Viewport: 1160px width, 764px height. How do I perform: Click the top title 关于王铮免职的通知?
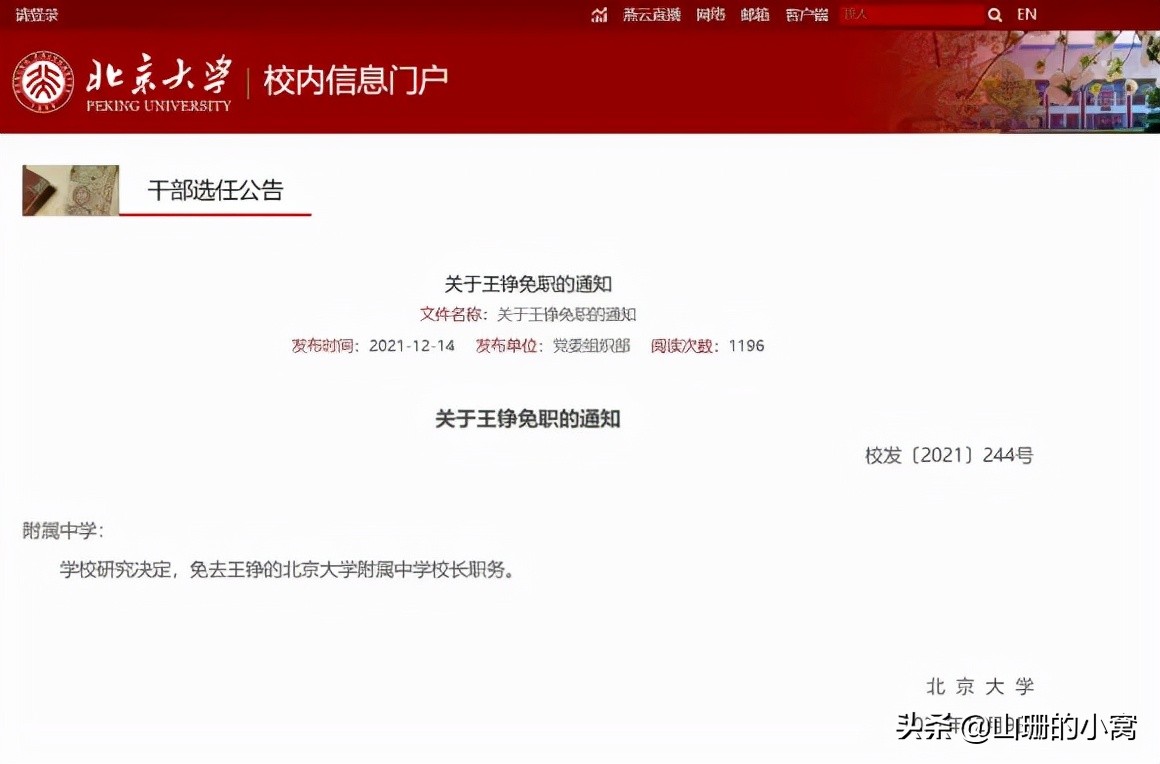click(x=527, y=283)
